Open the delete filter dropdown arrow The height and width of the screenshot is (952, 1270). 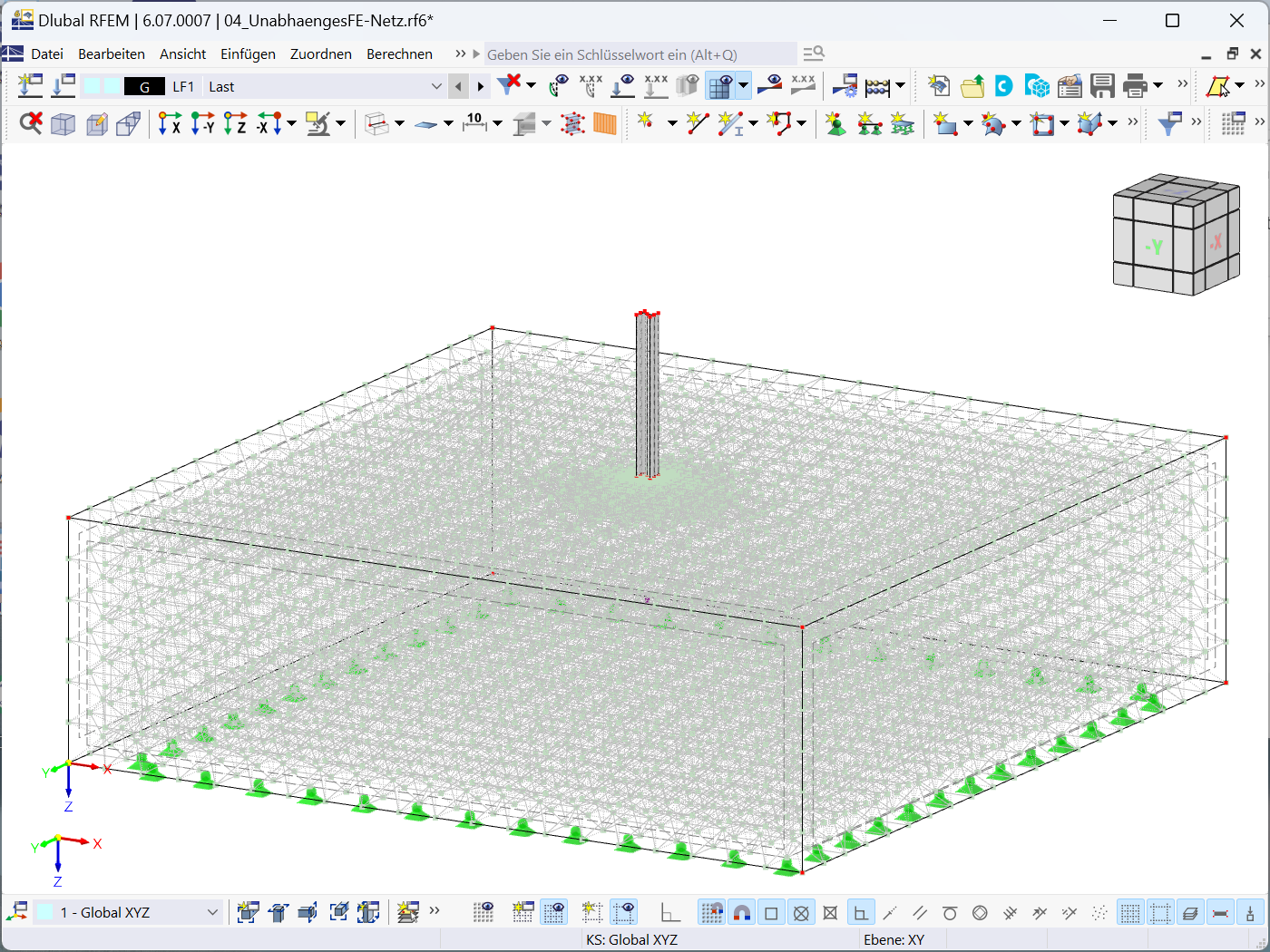[532, 86]
